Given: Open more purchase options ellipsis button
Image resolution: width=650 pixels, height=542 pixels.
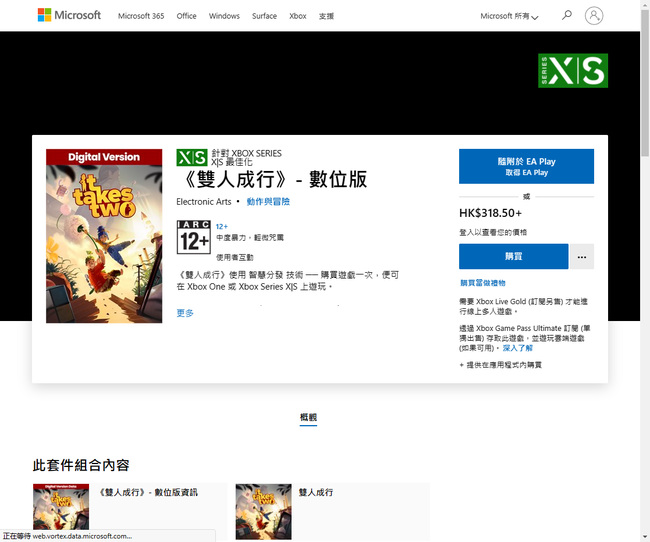Looking at the screenshot, I should pyautogui.click(x=582, y=257).
